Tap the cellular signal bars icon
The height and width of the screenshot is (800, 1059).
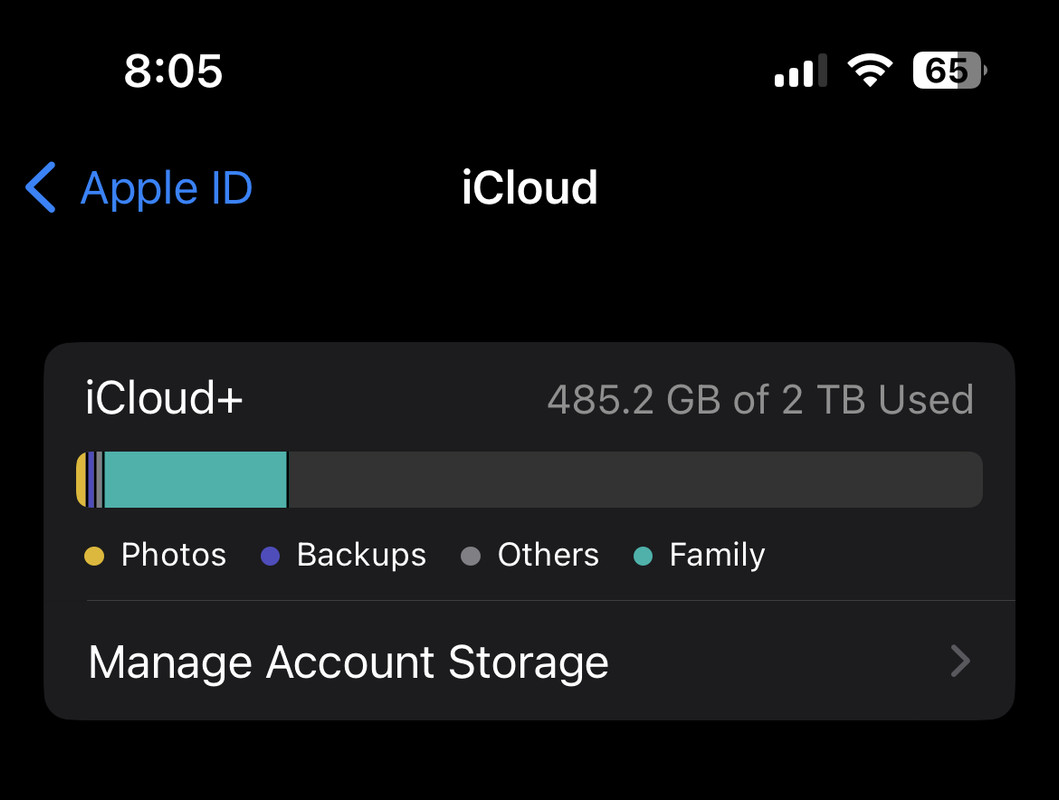tap(800, 71)
